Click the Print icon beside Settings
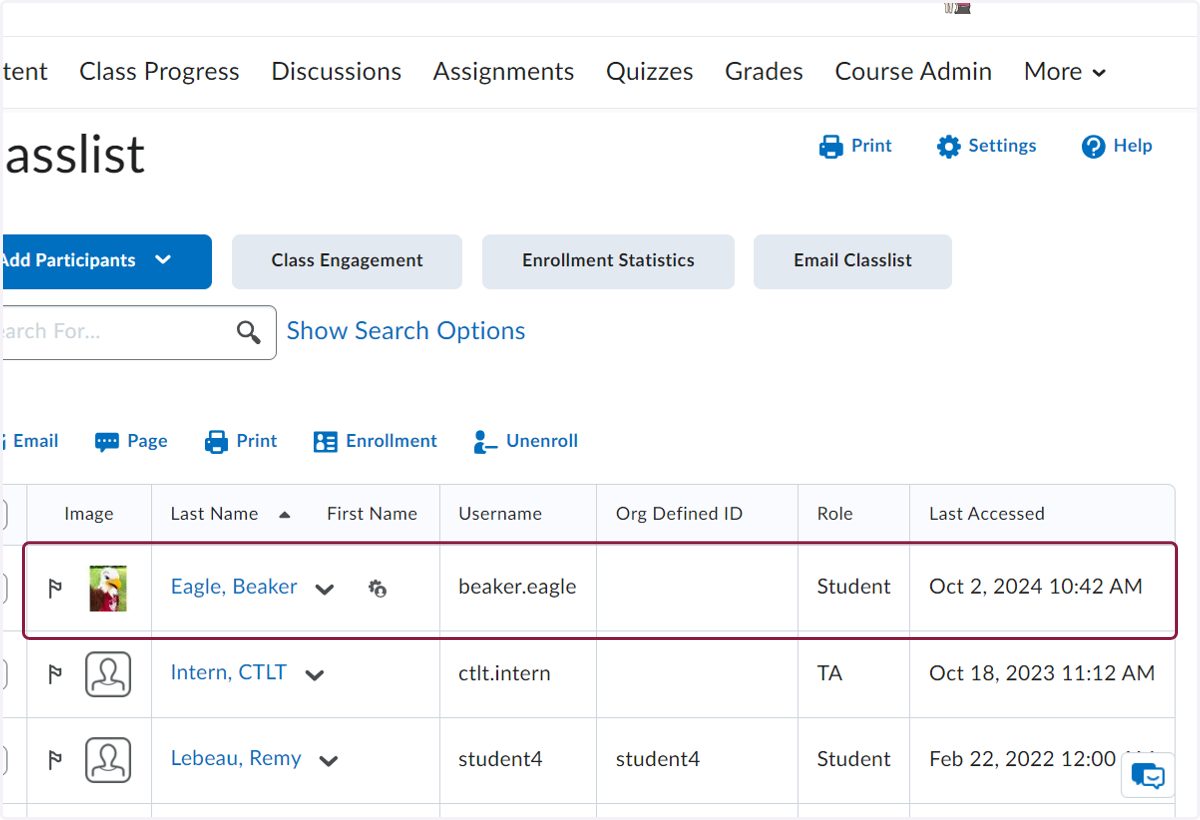 pos(831,147)
